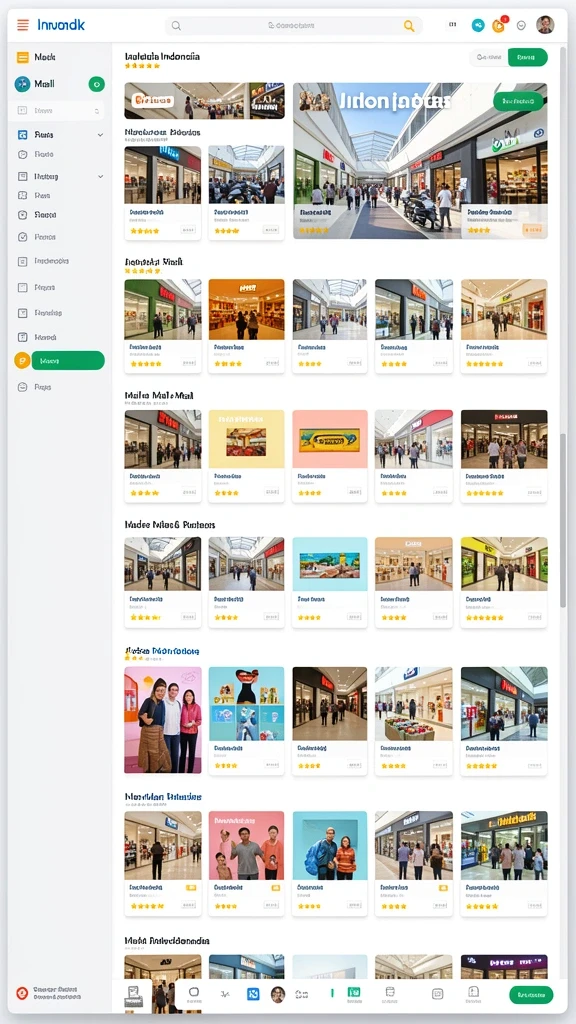Open the user profile avatar in top bar
Screen dimensions: 576x1024
coord(545,25)
